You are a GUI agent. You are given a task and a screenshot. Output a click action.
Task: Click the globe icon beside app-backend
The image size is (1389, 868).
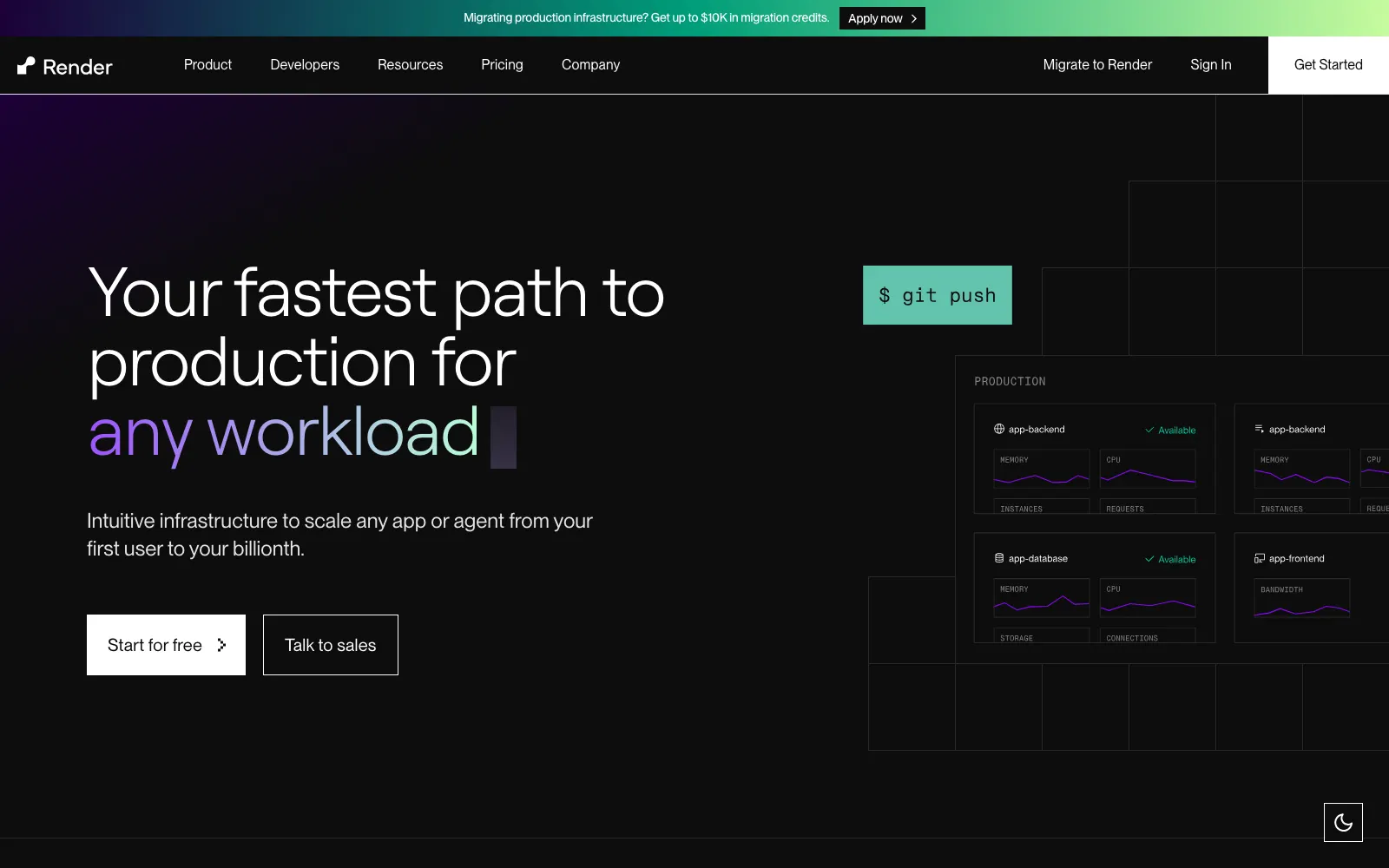tap(999, 429)
